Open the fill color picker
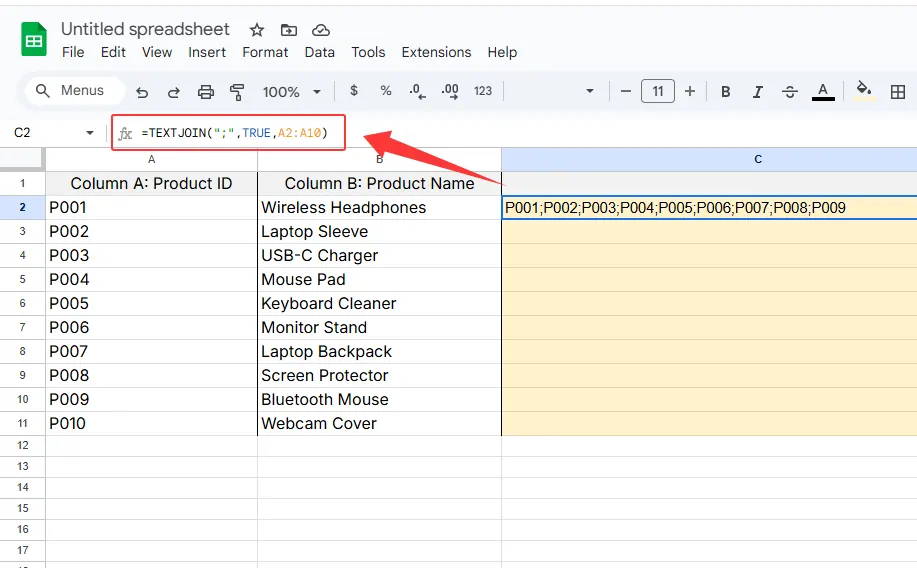 pyautogui.click(x=864, y=91)
